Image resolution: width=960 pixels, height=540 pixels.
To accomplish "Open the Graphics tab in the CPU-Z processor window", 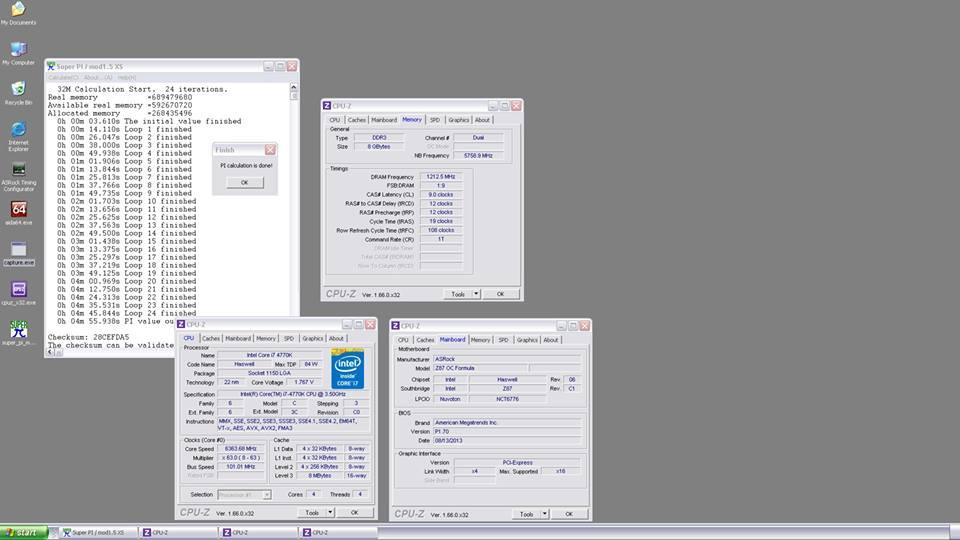I will pyautogui.click(x=312, y=339).
